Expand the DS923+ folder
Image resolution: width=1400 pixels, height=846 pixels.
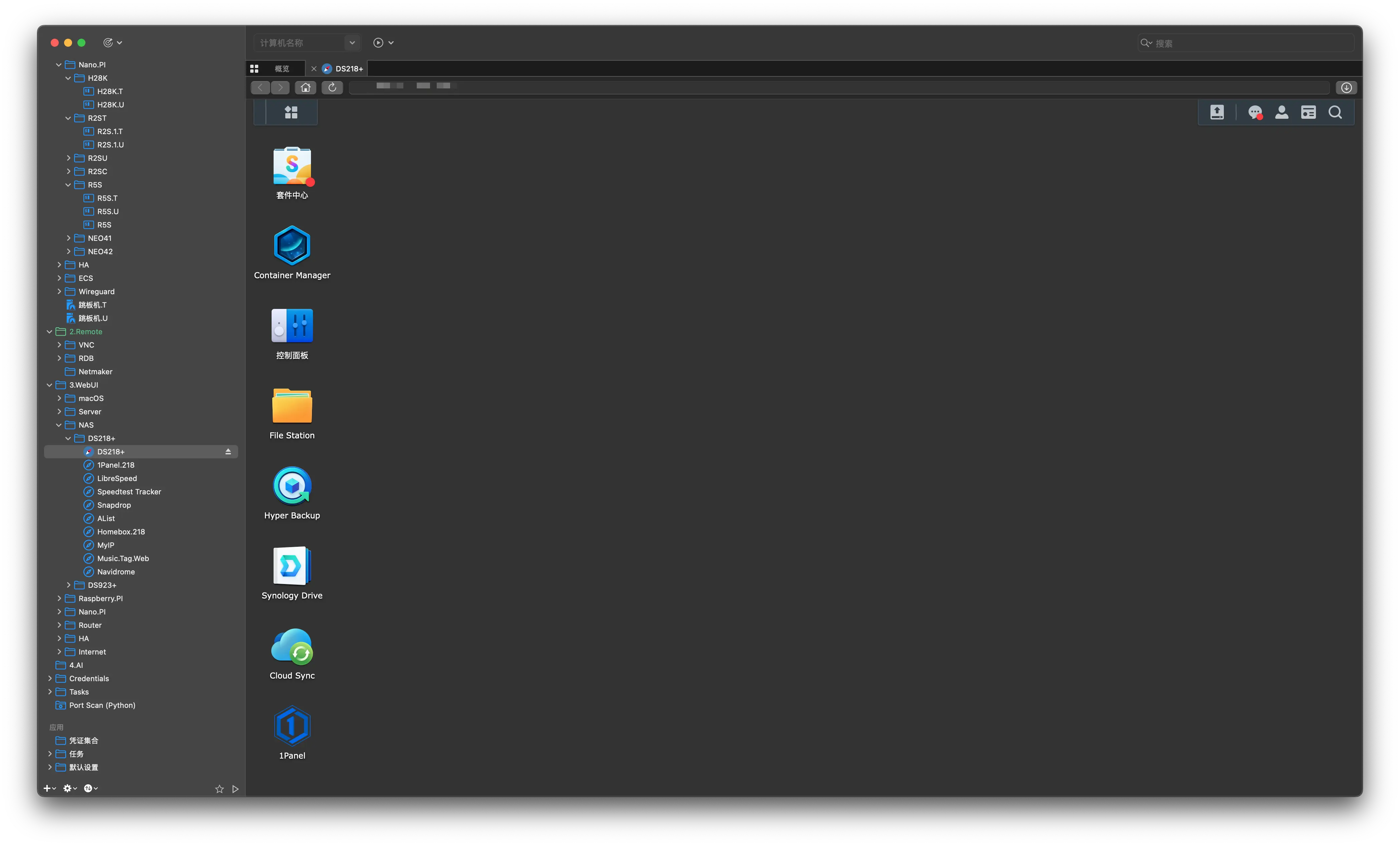(x=69, y=585)
